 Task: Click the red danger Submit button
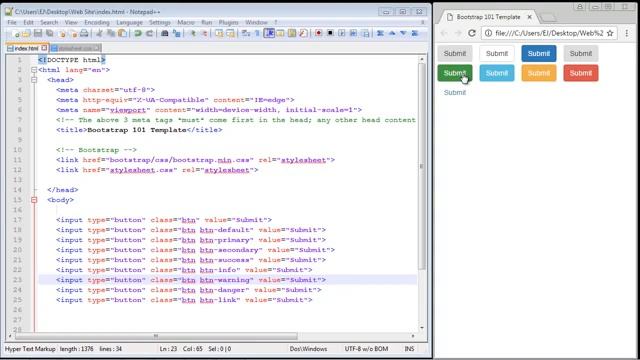coord(581,73)
